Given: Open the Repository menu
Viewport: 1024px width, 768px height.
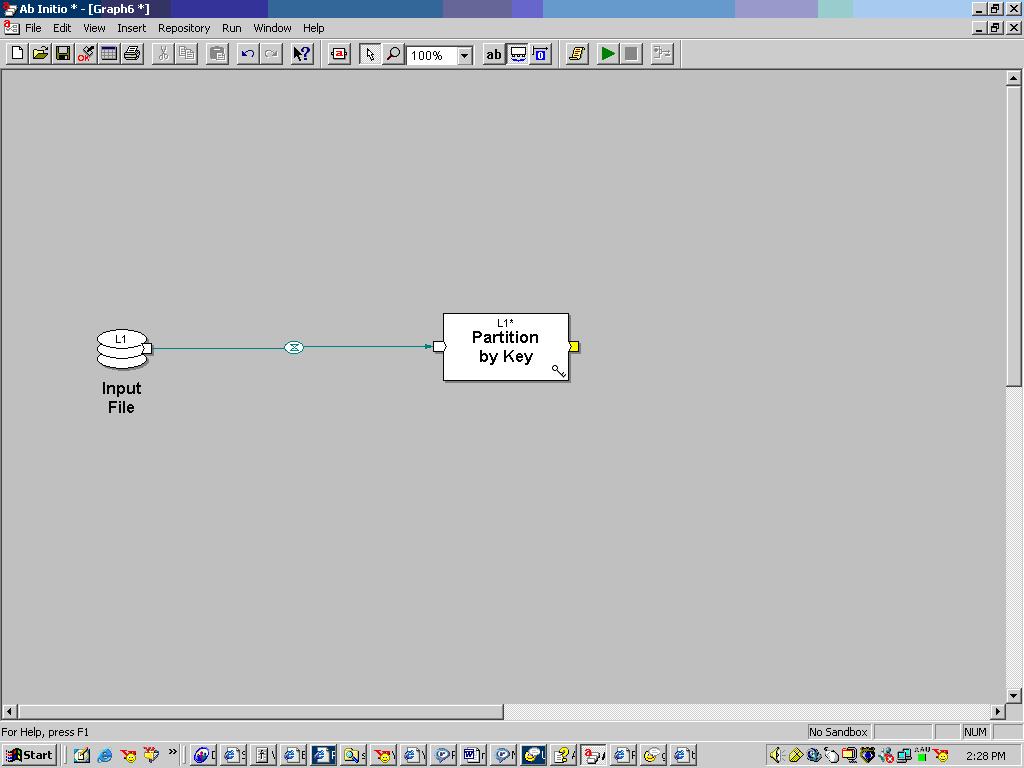Looking at the screenshot, I should [184, 28].
